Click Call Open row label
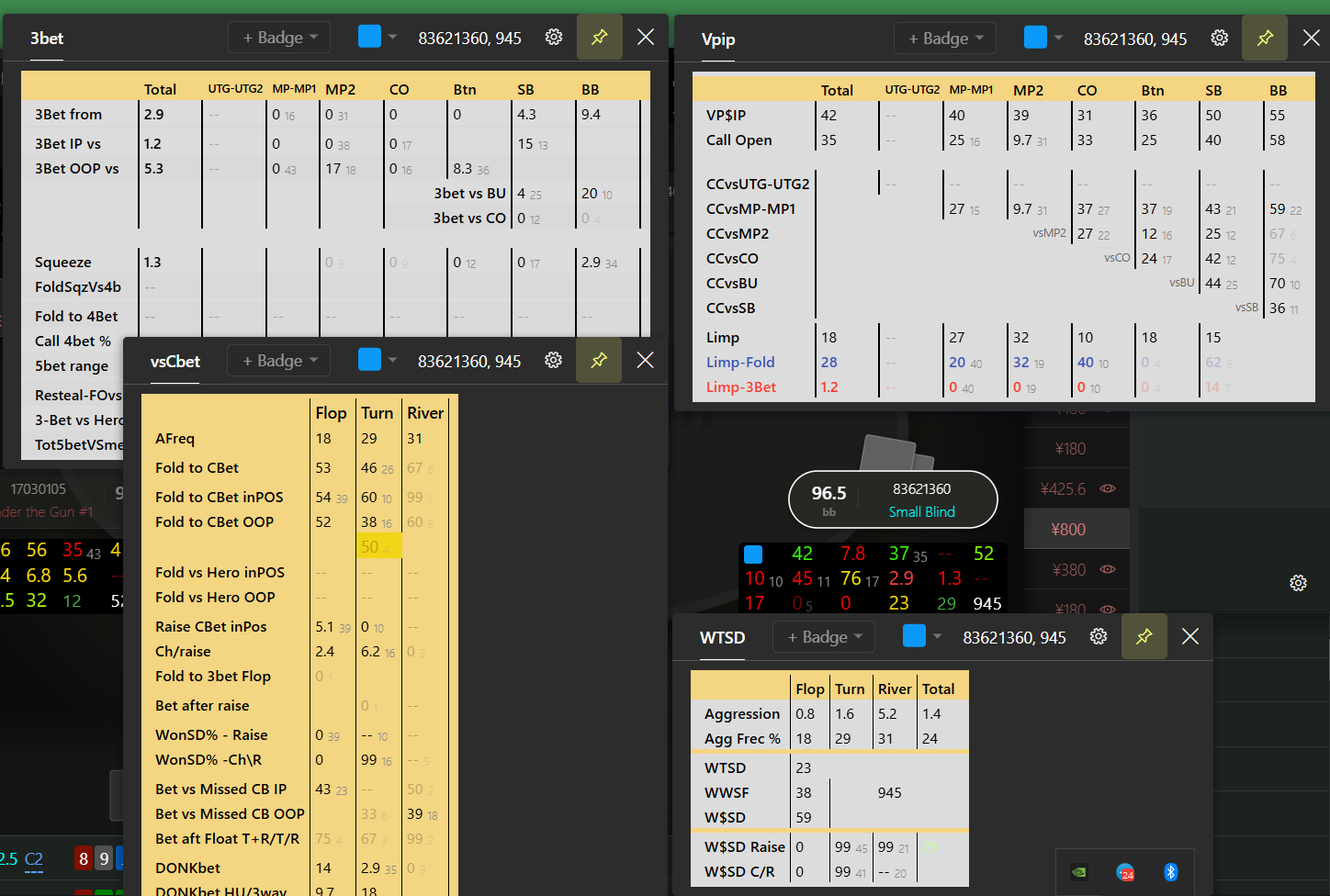The image size is (1330, 896). coord(738,140)
